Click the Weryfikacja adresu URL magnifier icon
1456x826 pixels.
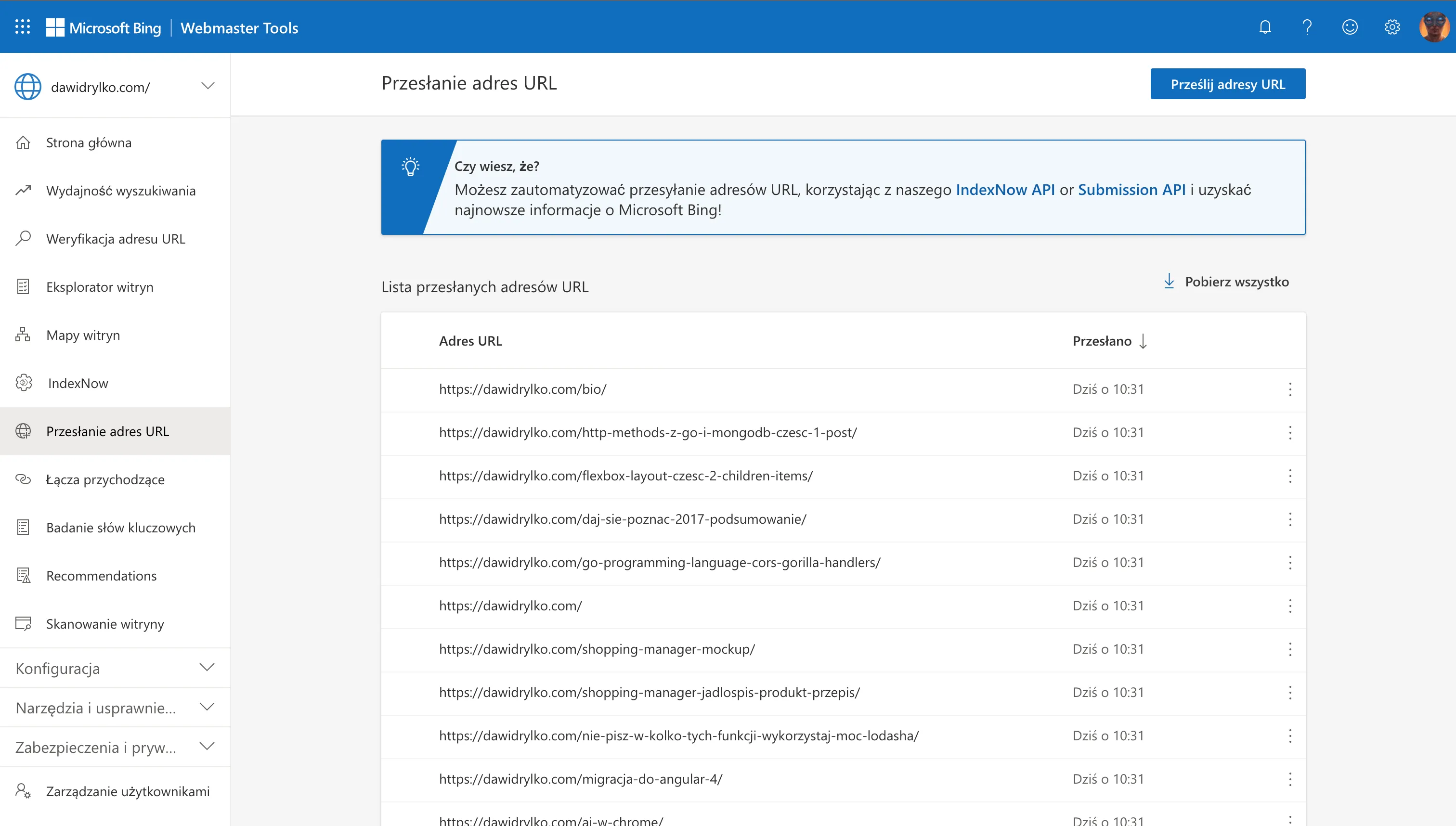pyautogui.click(x=23, y=238)
